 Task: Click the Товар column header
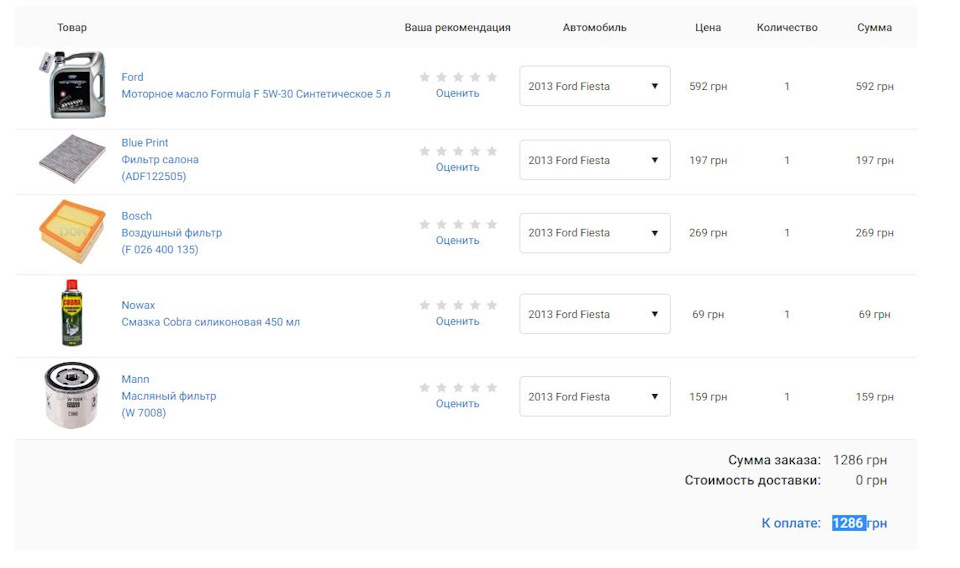coord(72,28)
